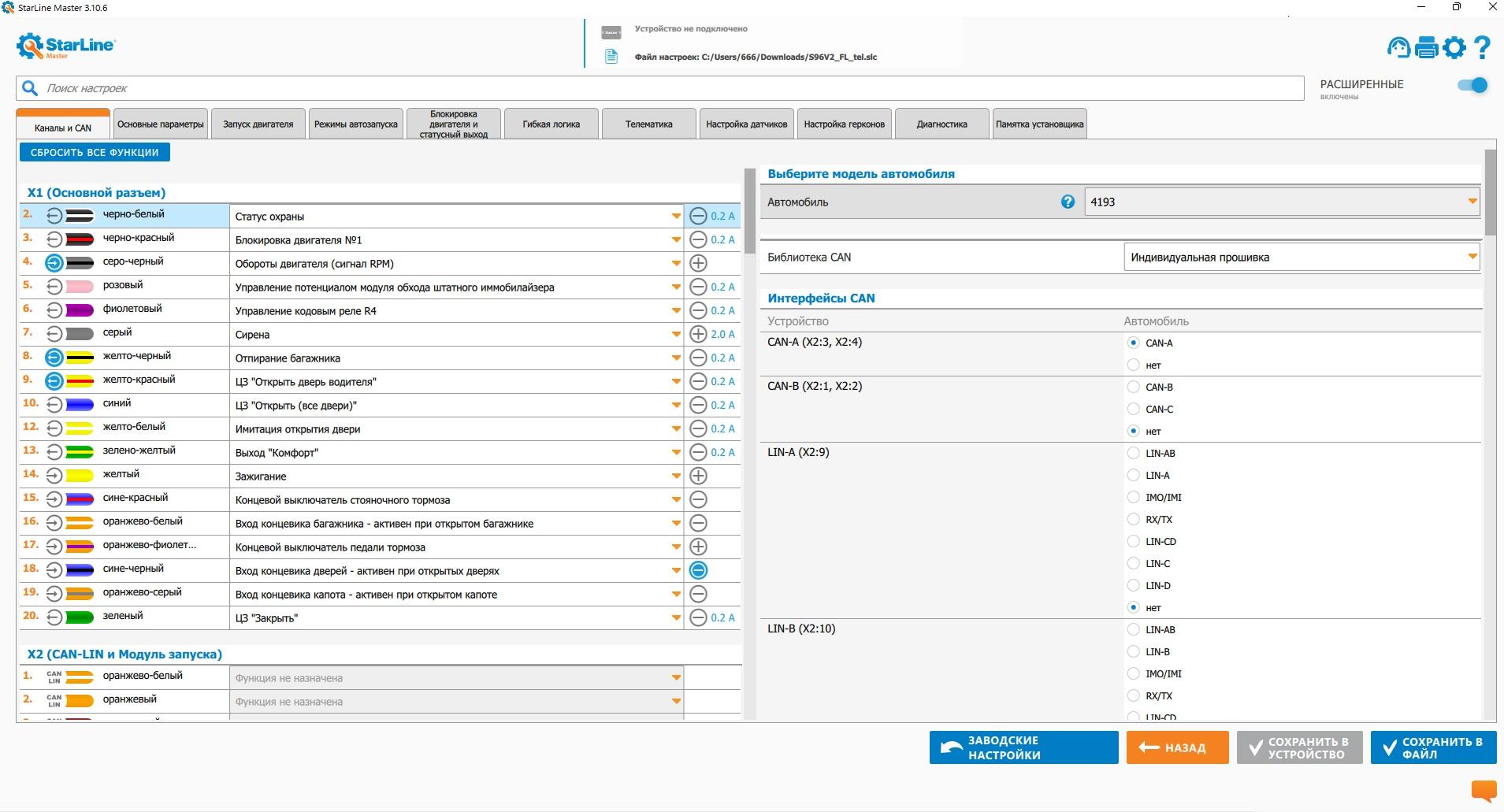Image resolution: width=1504 pixels, height=812 pixels.
Task: Open function dropdown for Статус охраны
Action: (675, 217)
